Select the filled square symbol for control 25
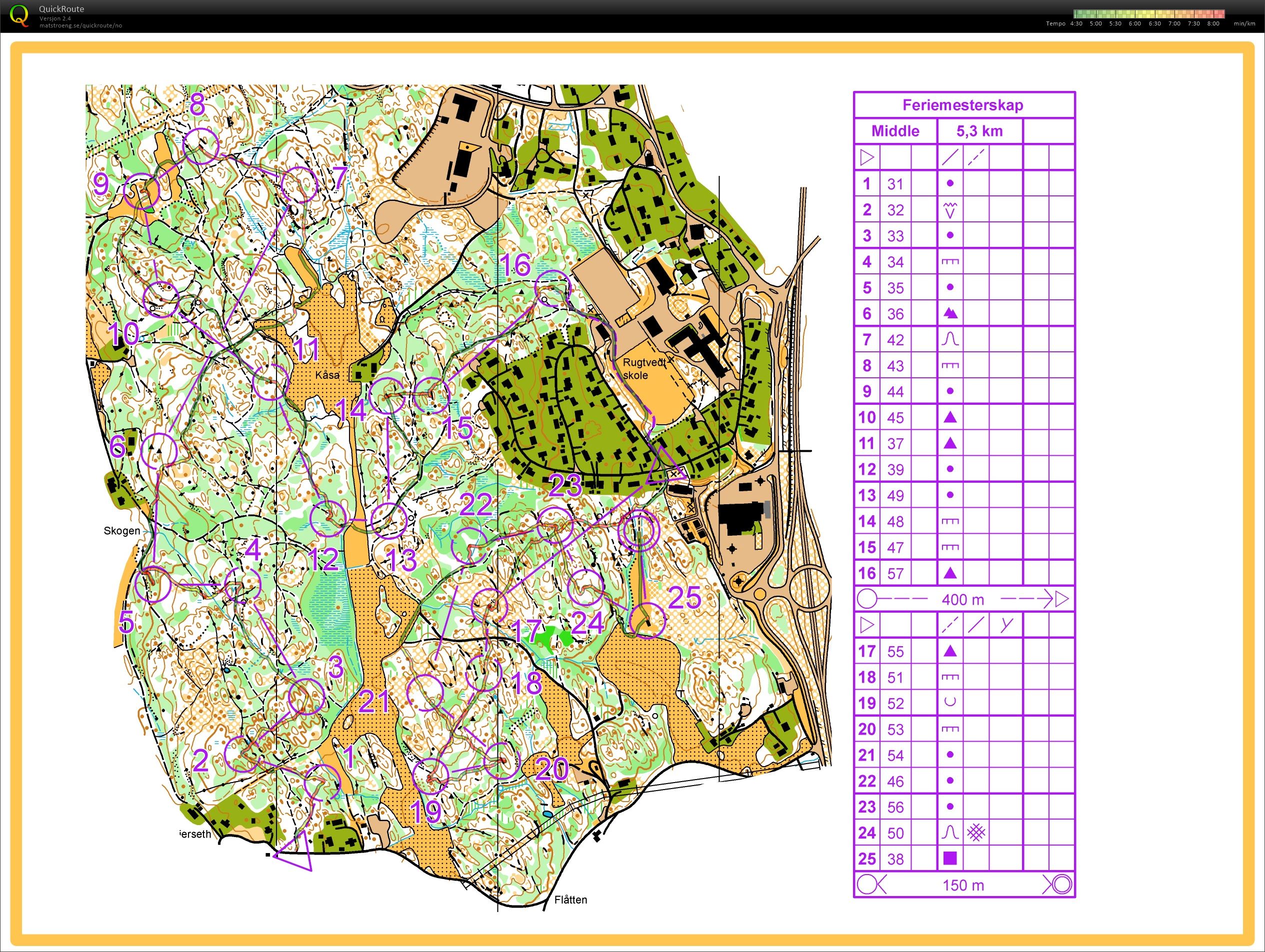The height and width of the screenshot is (952, 1265). click(x=950, y=858)
